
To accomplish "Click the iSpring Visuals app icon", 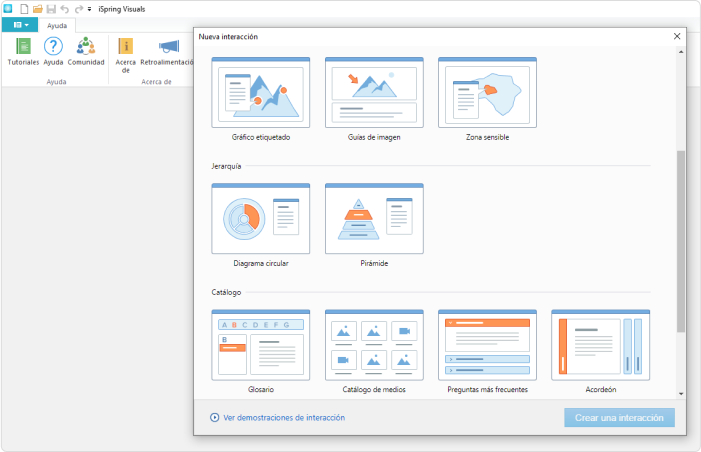I will [8, 8].
